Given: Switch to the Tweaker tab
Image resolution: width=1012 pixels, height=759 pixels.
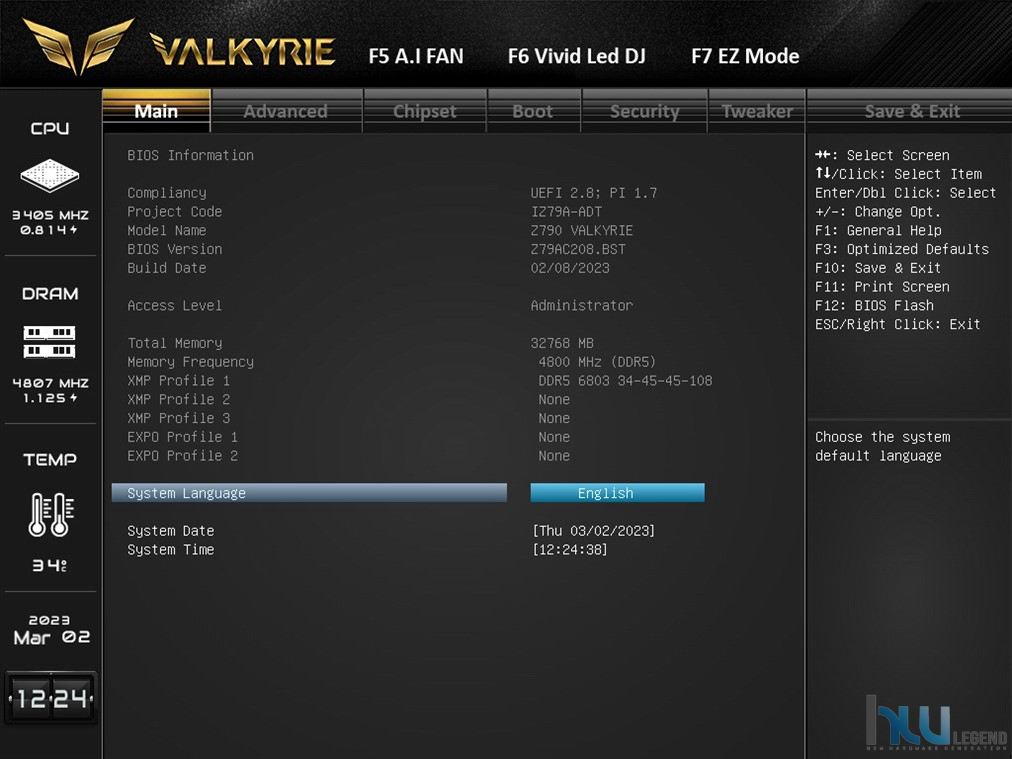Looking at the screenshot, I should click(757, 111).
